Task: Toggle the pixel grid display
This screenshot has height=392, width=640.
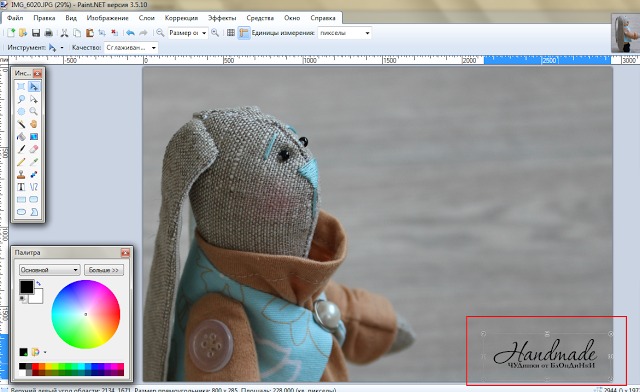Action: [x=231, y=33]
